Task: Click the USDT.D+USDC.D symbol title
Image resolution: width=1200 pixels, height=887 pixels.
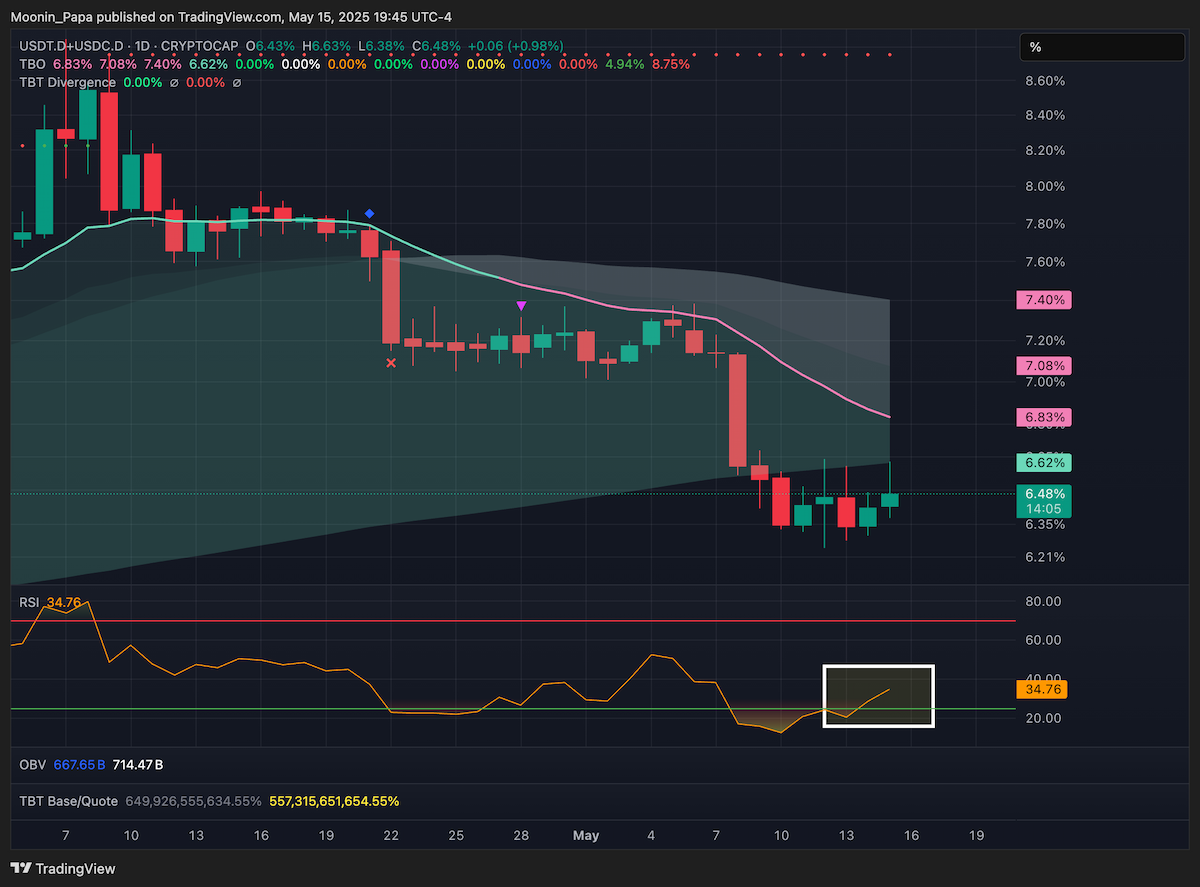Action: tap(71, 46)
